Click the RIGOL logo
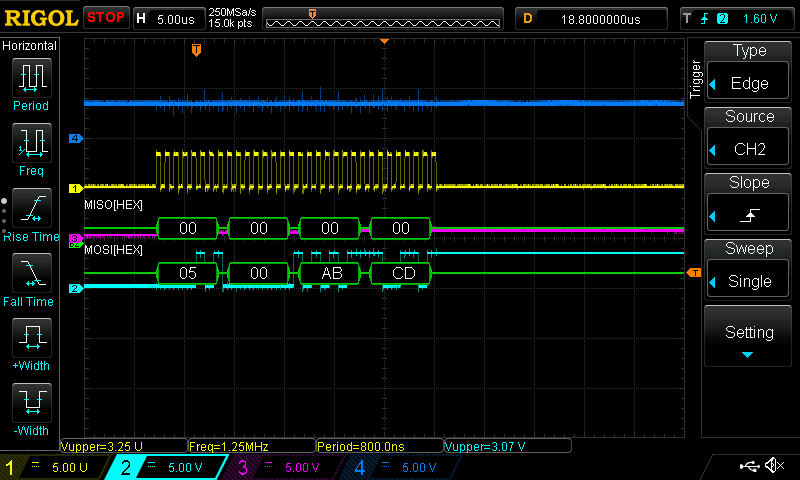 click(41, 18)
